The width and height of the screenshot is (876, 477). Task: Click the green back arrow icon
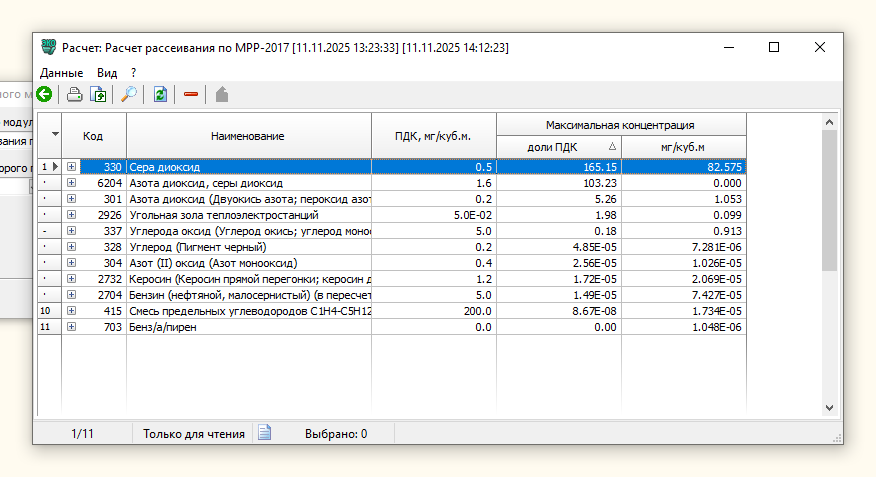point(44,95)
